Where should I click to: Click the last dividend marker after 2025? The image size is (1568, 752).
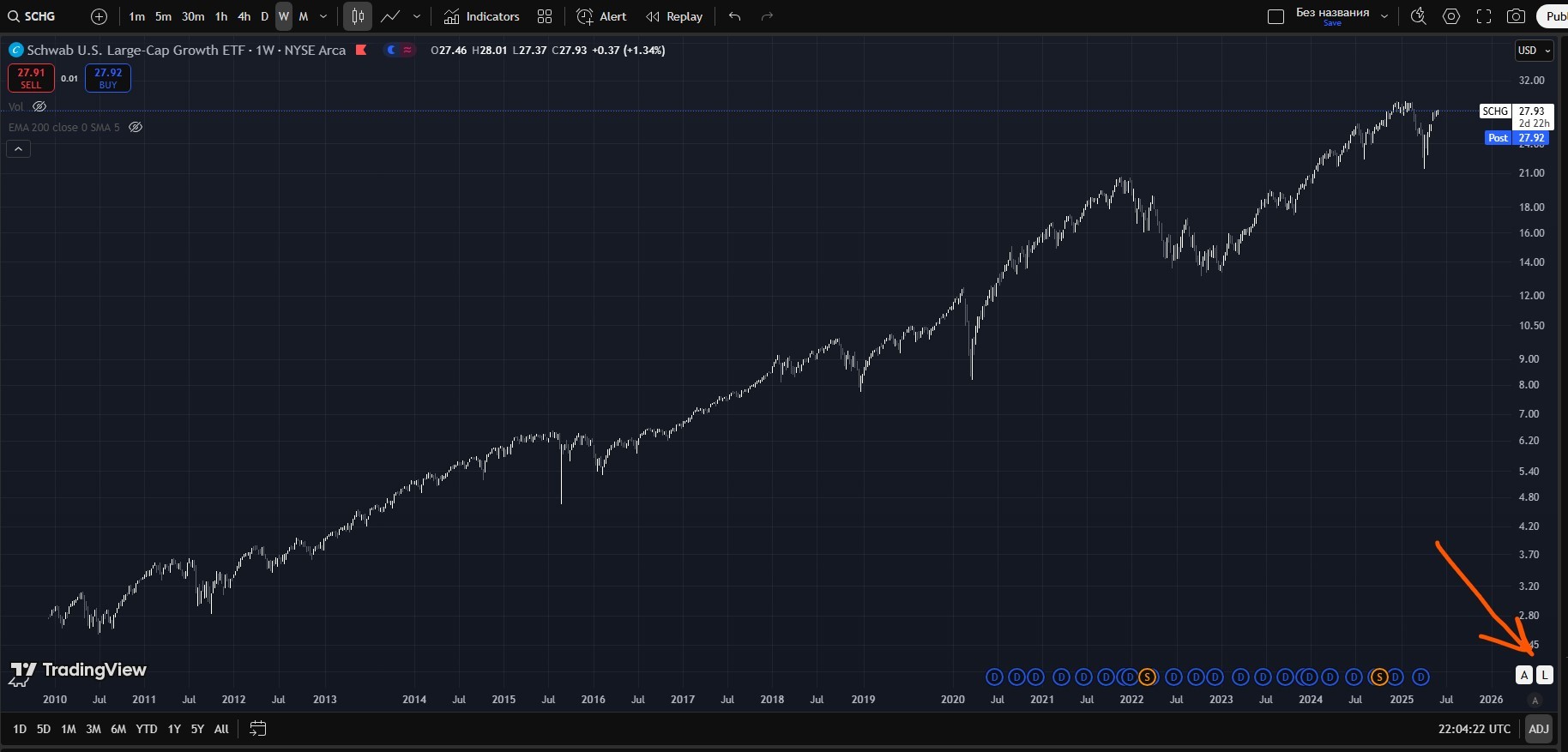click(1420, 677)
